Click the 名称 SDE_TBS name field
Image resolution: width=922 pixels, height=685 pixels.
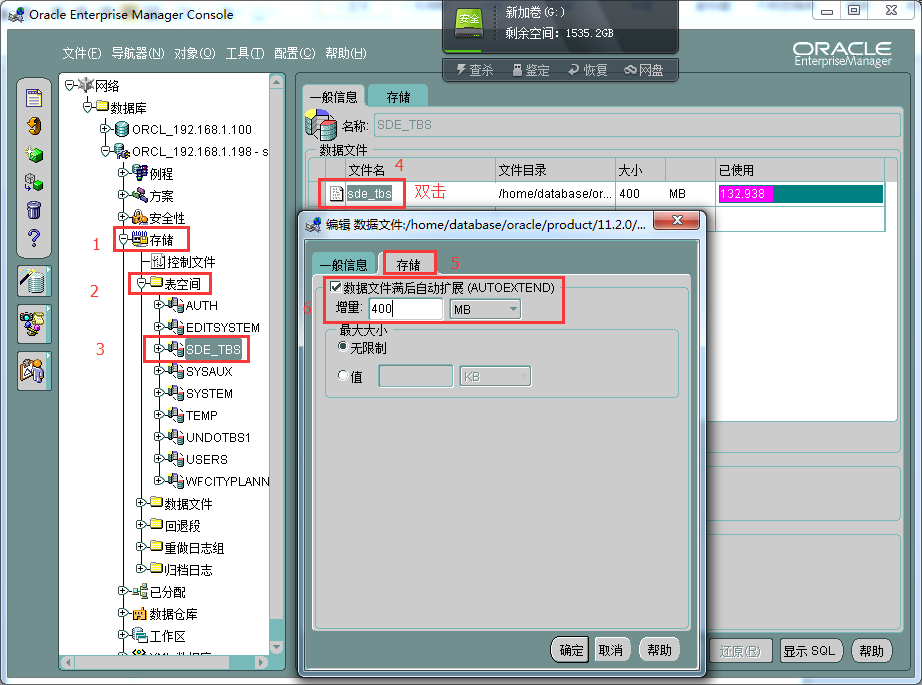(x=637, y=125)
